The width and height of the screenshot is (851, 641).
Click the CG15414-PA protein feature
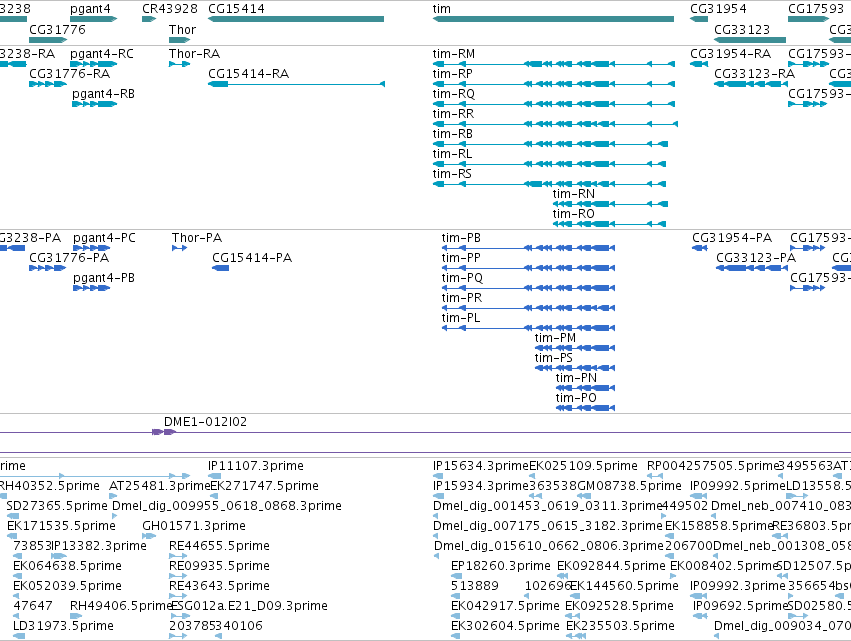[x=220, y=268]
